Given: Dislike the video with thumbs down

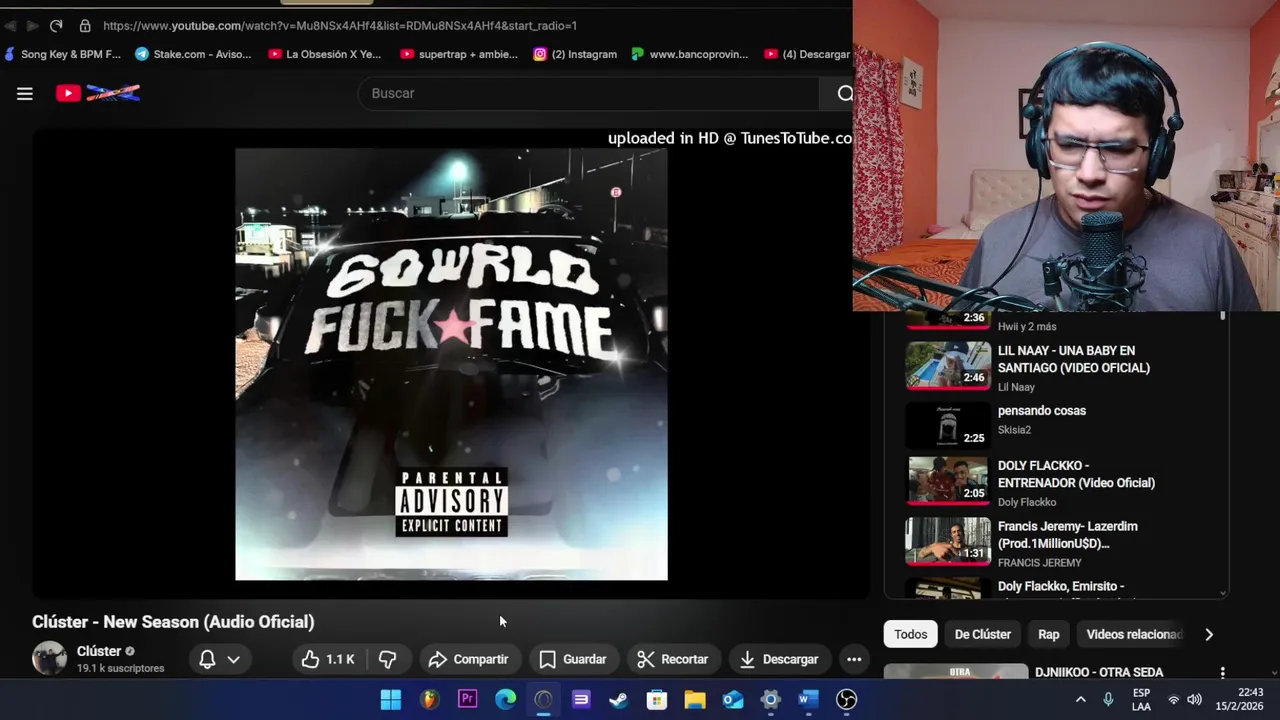Looking at the screenshot, I should coord(388,659).
